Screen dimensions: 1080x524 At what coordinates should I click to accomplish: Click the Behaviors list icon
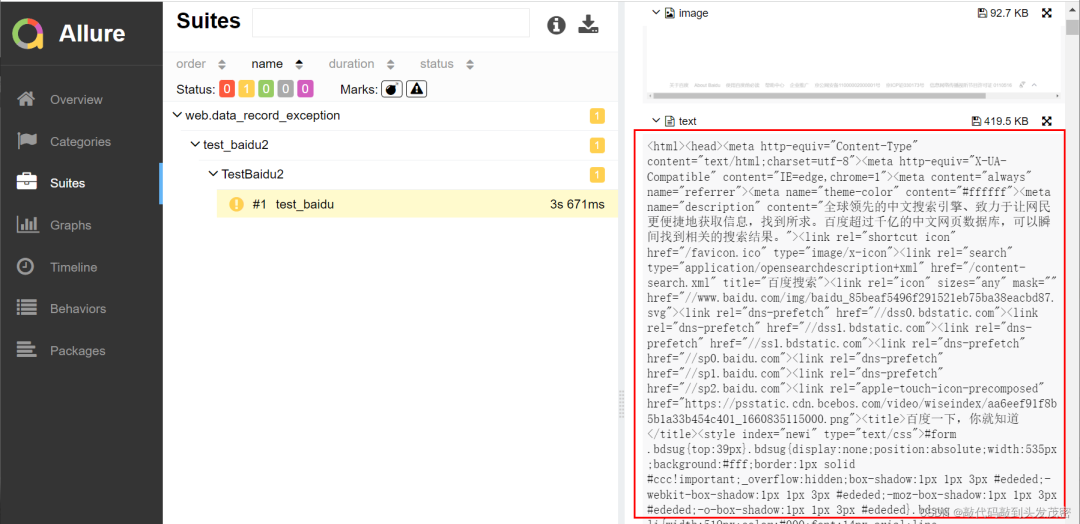point(26,308)
